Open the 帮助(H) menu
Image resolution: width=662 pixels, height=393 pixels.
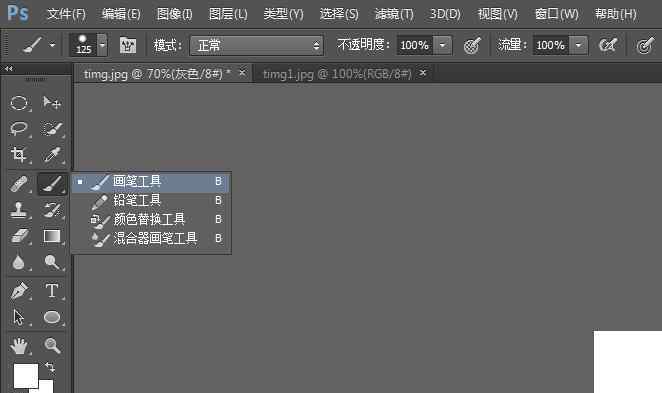(x=616, y=14)
